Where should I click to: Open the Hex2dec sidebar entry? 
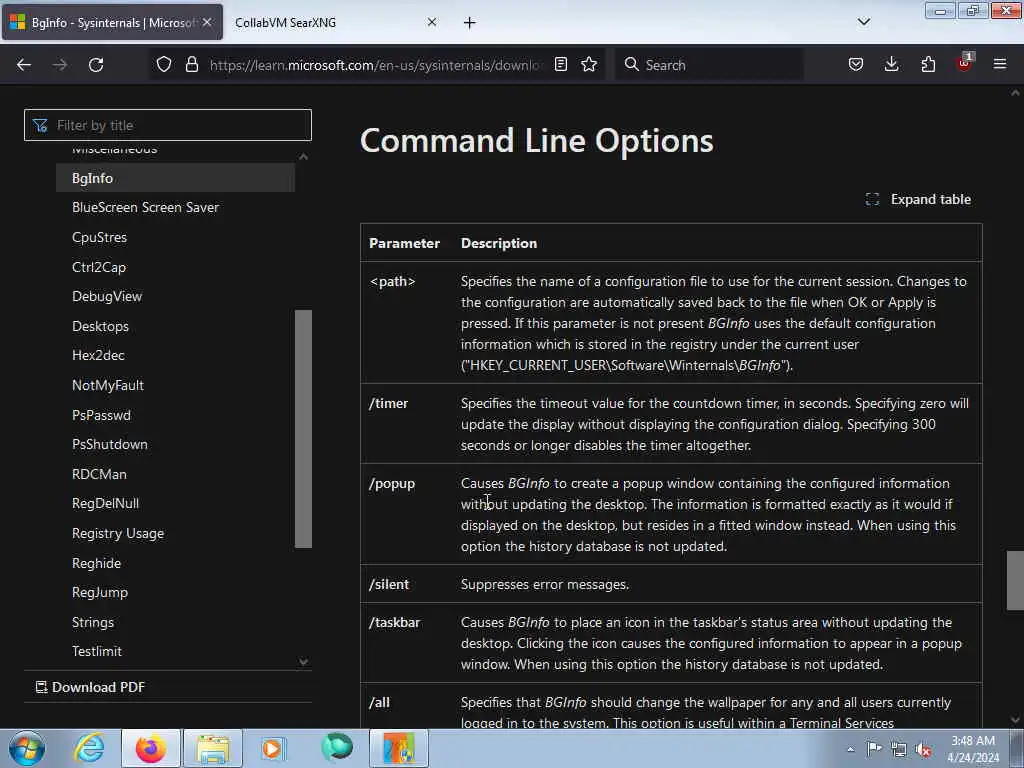coord(98,355)
